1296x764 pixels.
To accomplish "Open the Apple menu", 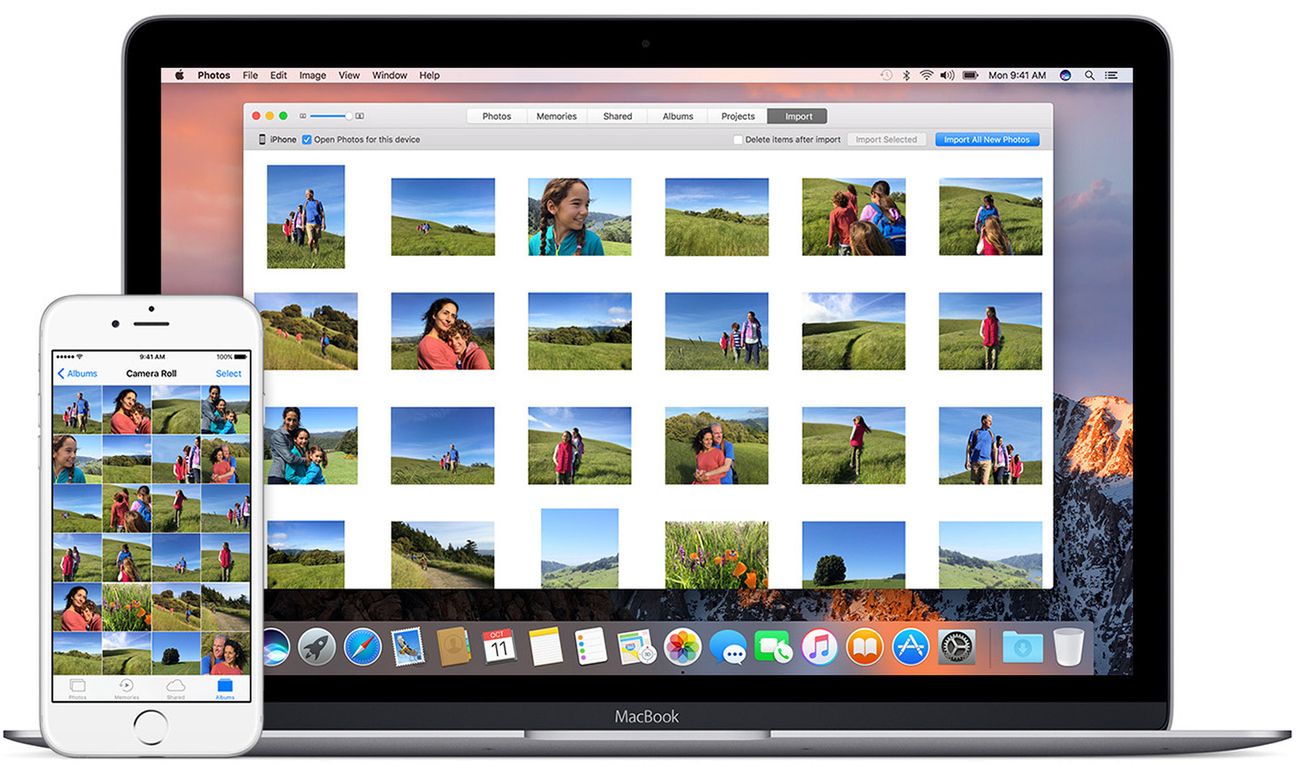I will pyautogui.click(x=180, y=75).
